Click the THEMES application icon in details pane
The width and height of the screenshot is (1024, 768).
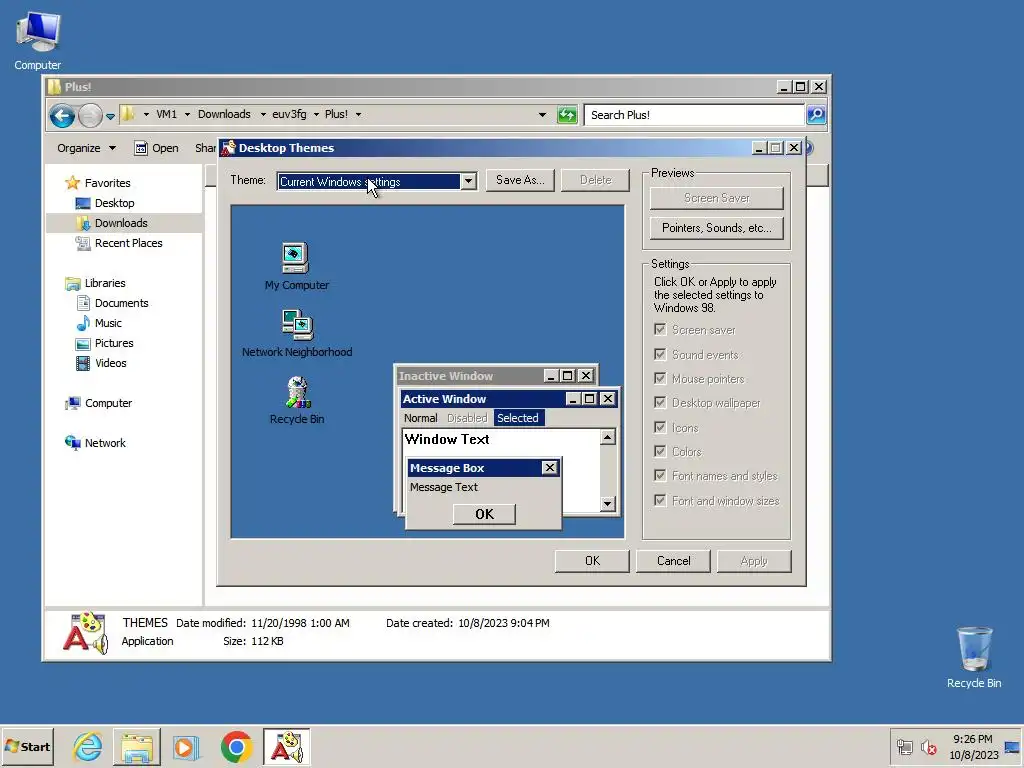(x=86, y=632)
